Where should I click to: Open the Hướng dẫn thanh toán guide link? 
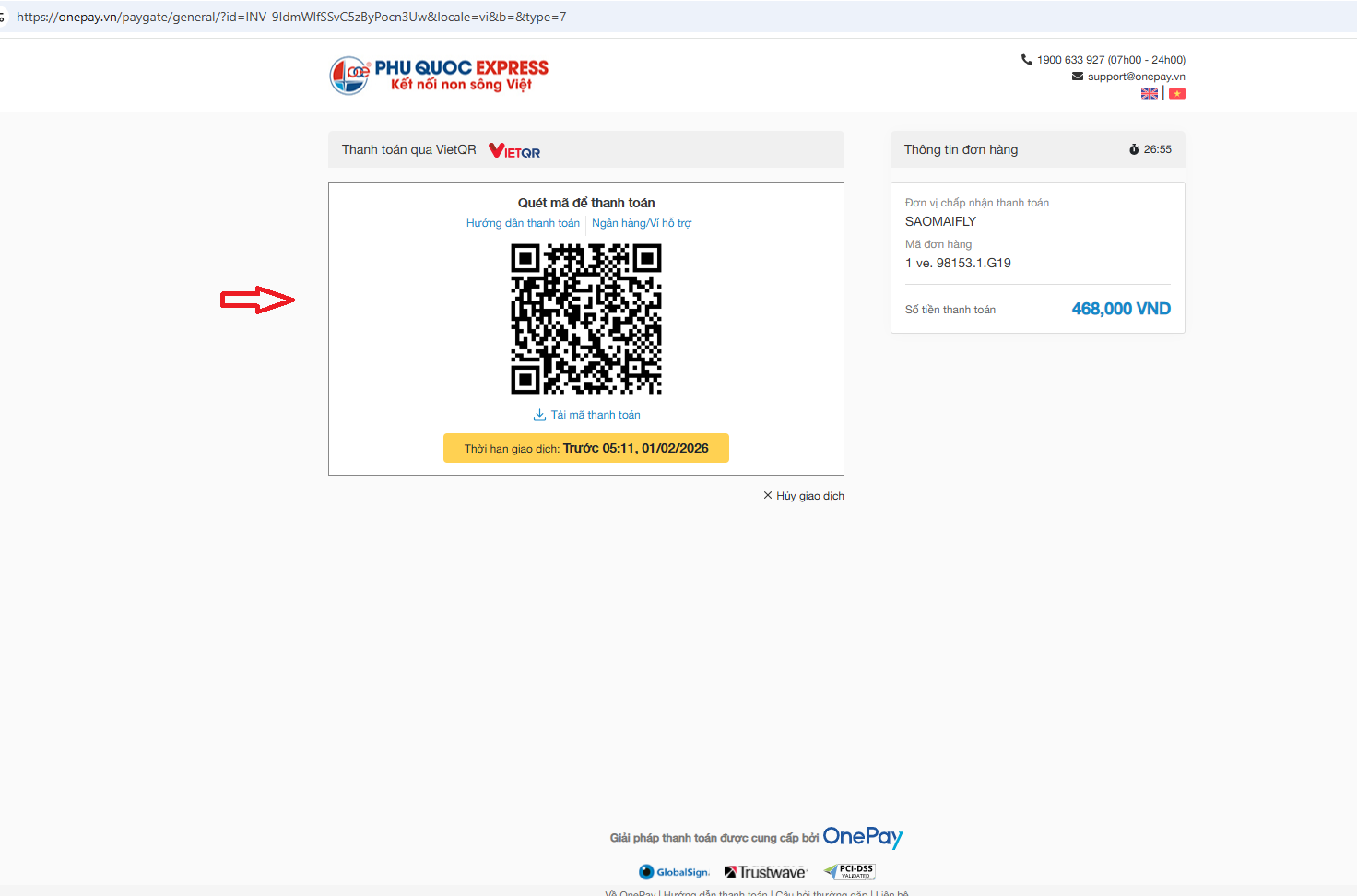[x=523, y=223]
